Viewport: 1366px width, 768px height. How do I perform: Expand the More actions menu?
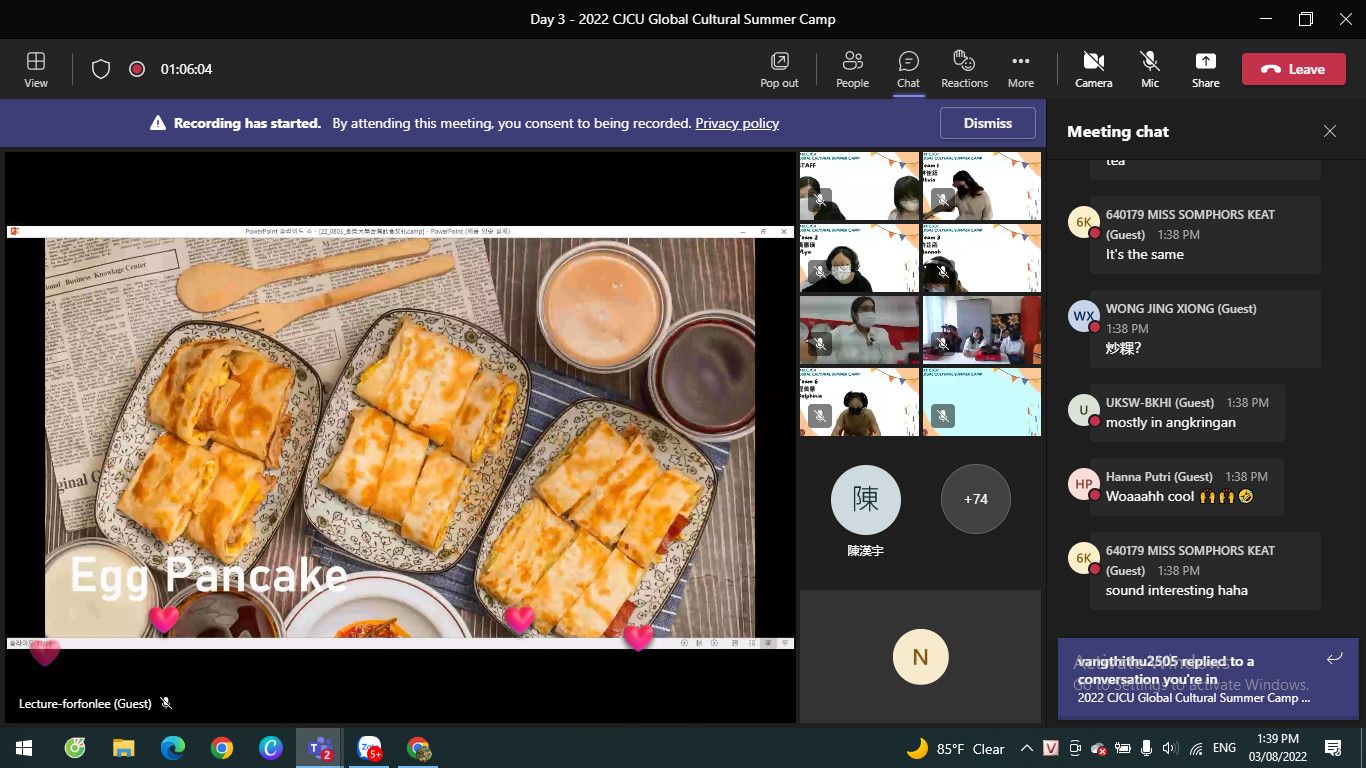[x=1020, y=69]
